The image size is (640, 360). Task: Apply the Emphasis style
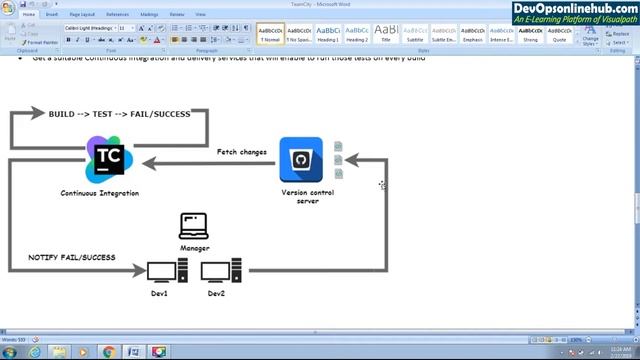tap(473, 33)
